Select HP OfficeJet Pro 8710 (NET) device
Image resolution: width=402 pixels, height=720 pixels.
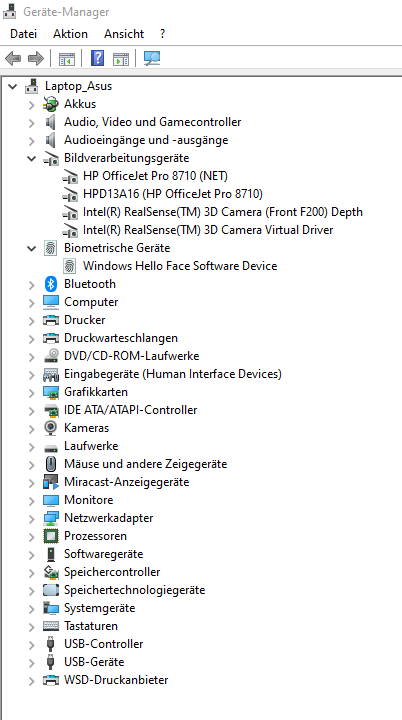(x=155, y=176)
